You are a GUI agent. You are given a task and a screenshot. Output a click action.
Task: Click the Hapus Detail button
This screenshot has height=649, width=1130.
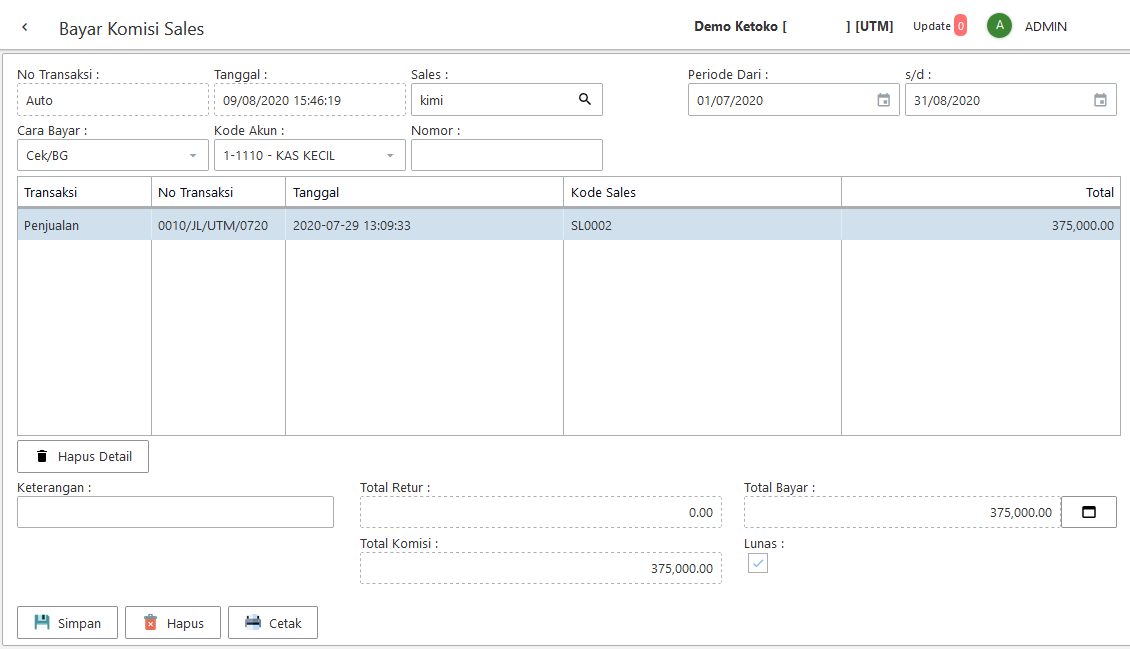[x=83, y=456]
